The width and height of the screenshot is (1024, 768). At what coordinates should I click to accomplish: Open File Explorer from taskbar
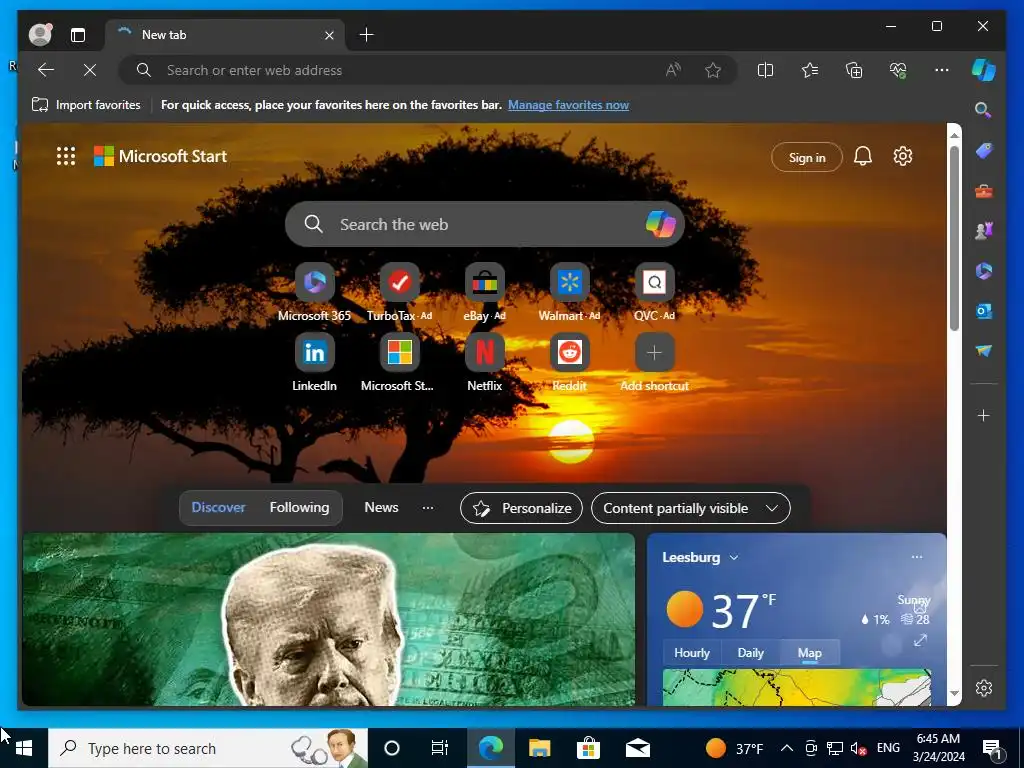tap(539, 748)
